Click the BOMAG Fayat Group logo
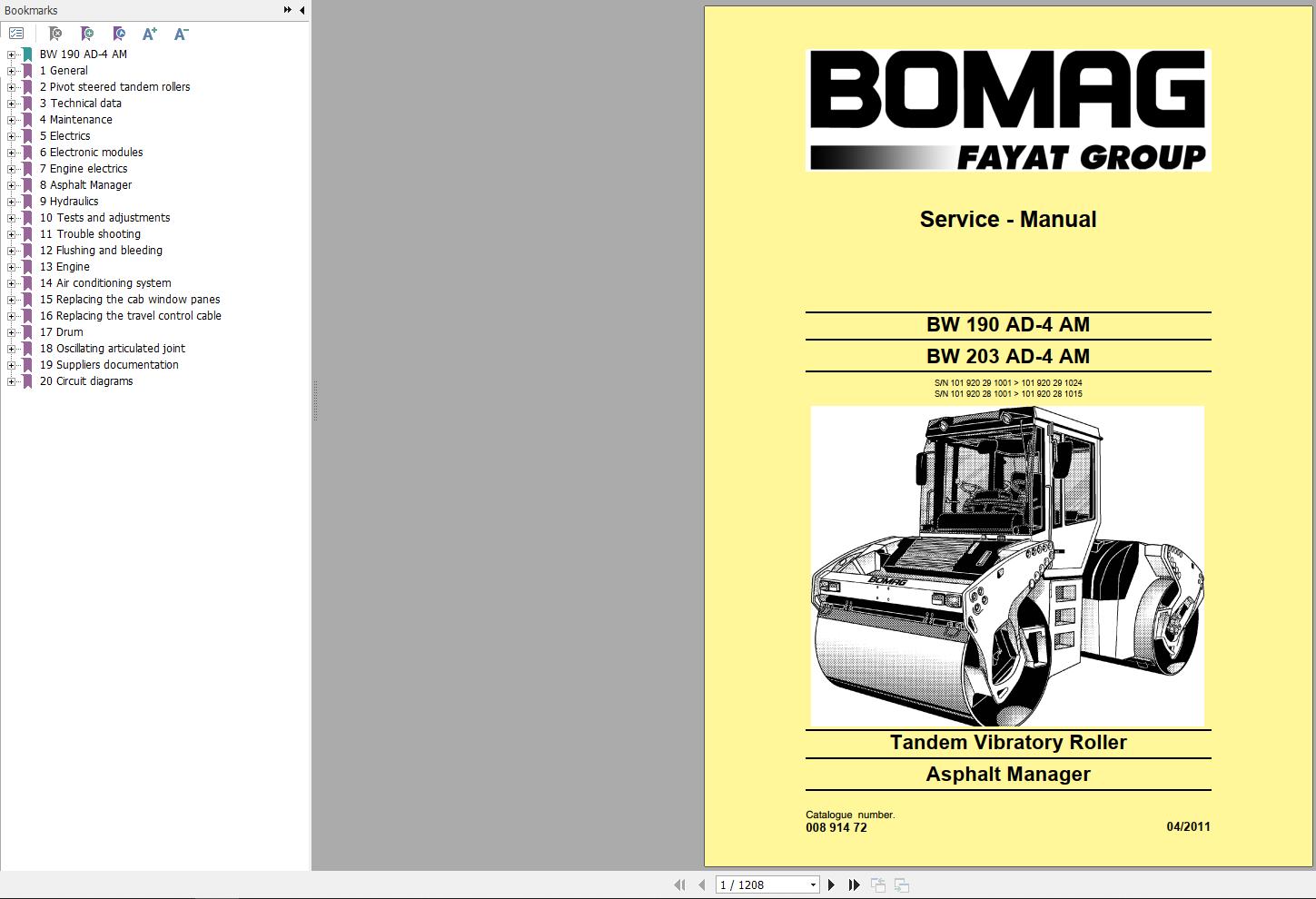 1008,110
